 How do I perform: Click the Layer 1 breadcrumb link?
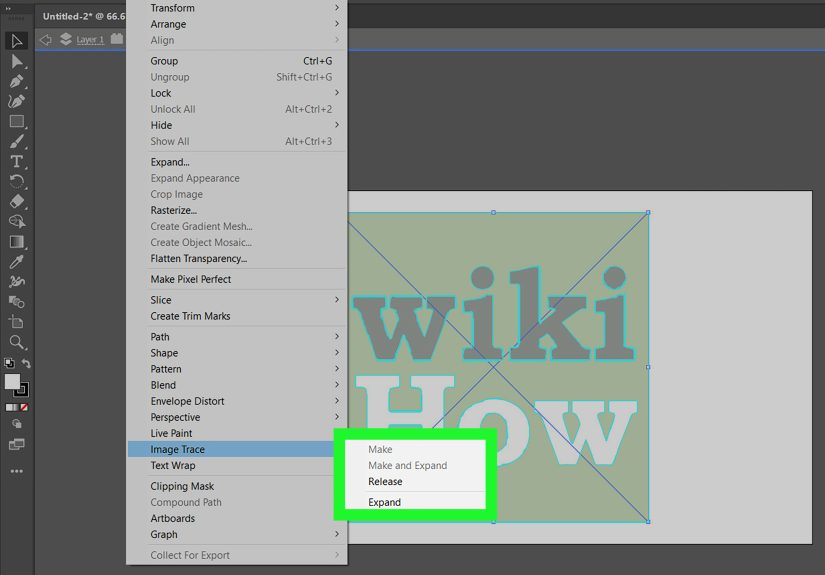90,39
